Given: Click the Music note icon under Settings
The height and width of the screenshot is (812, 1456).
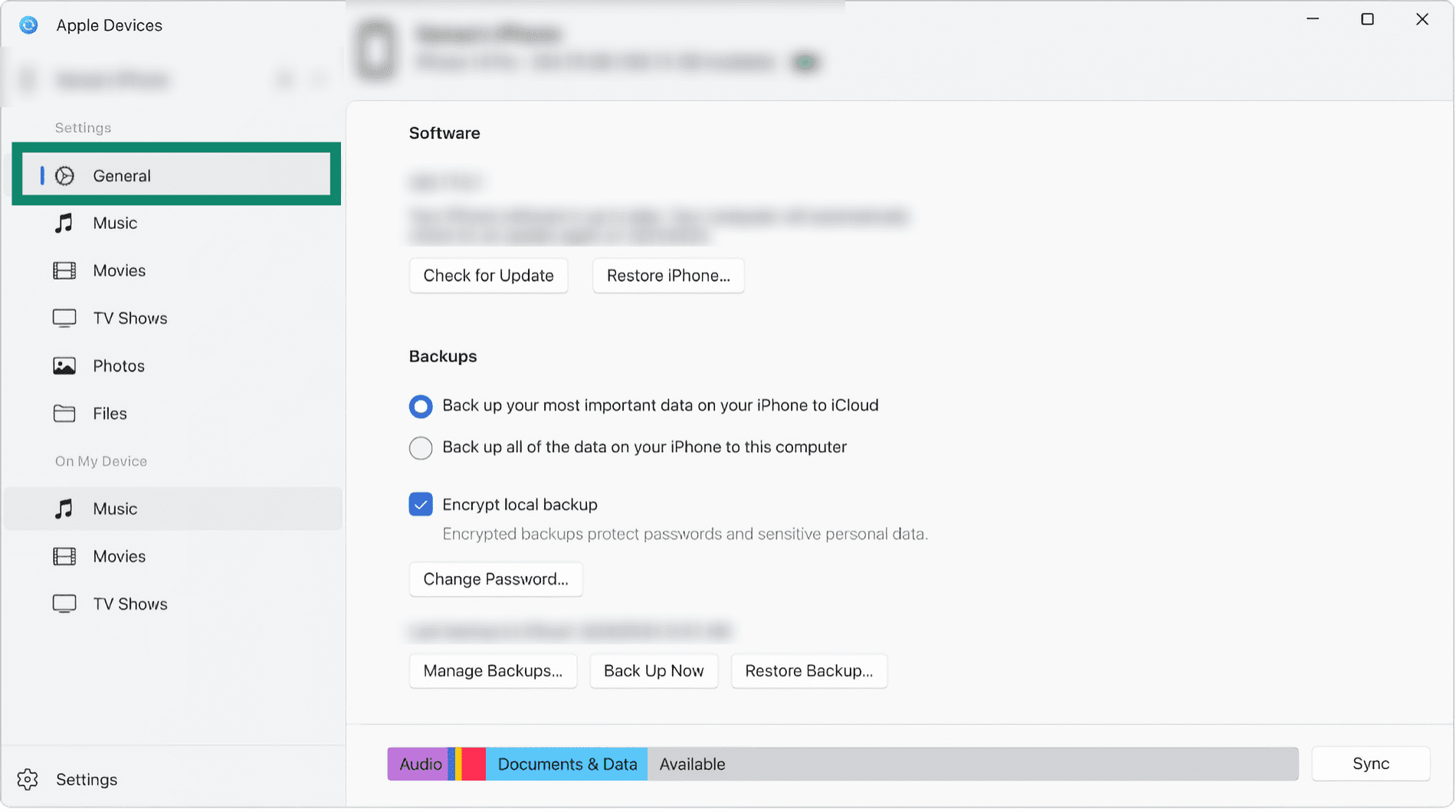Looking at the screenshot, I should (x=64, y=224).
